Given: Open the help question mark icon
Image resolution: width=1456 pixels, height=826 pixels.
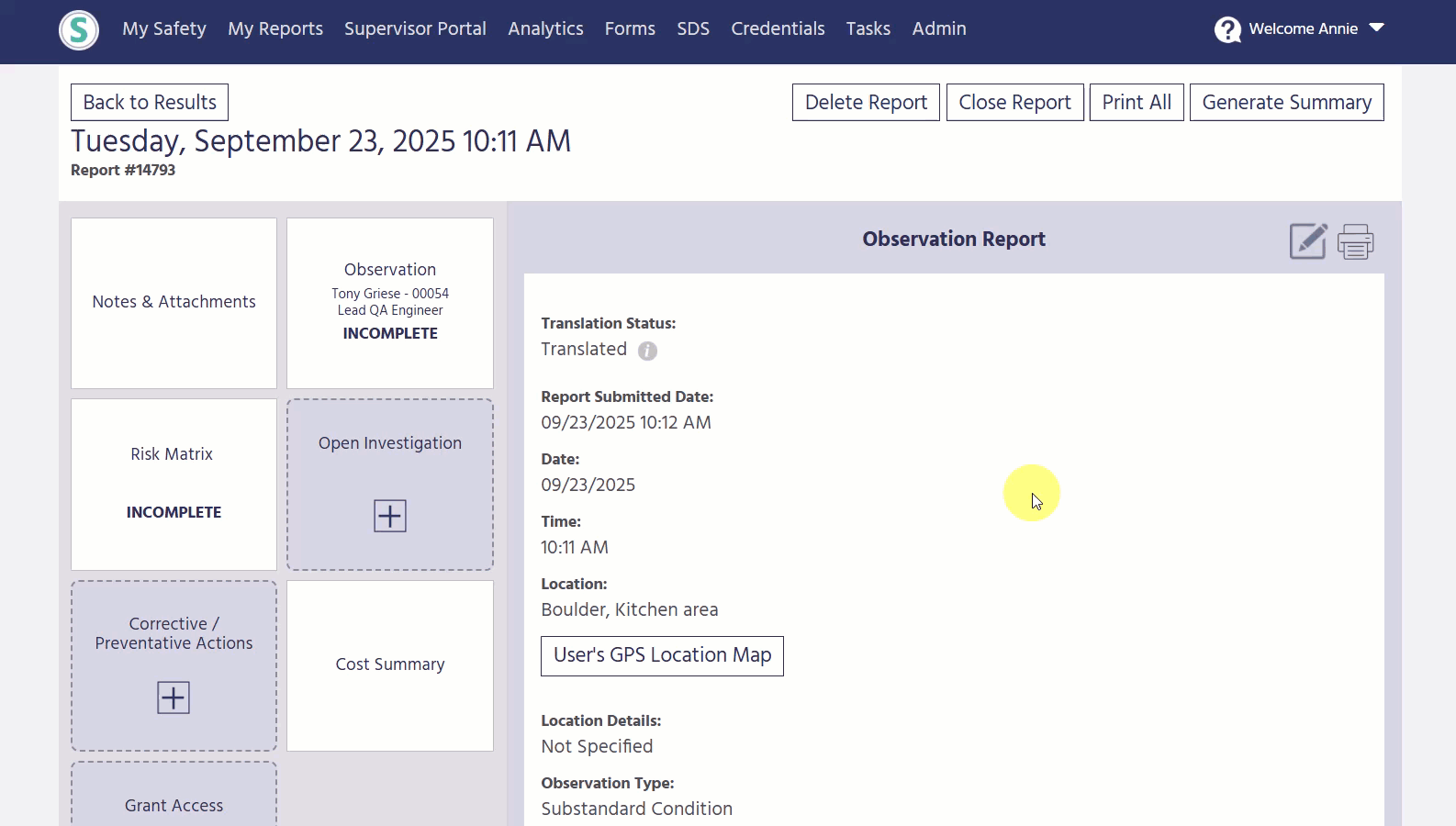Looking at the screenshot, I should [x=1227, y=29].
